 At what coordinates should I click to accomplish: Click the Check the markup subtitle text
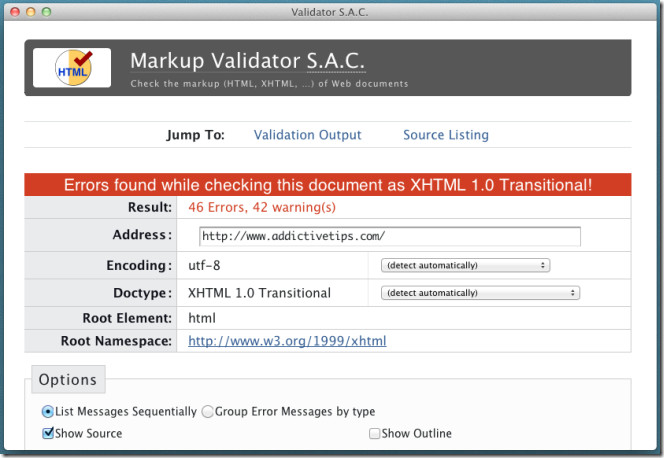(x=269, y=84)
